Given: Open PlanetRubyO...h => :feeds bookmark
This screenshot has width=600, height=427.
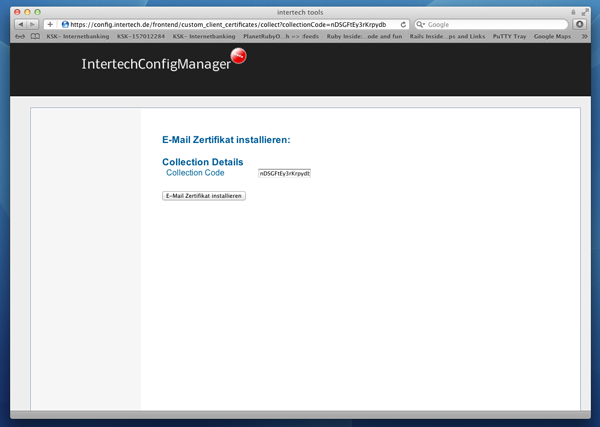Looking at the screenshot, I should pos(281,36).
